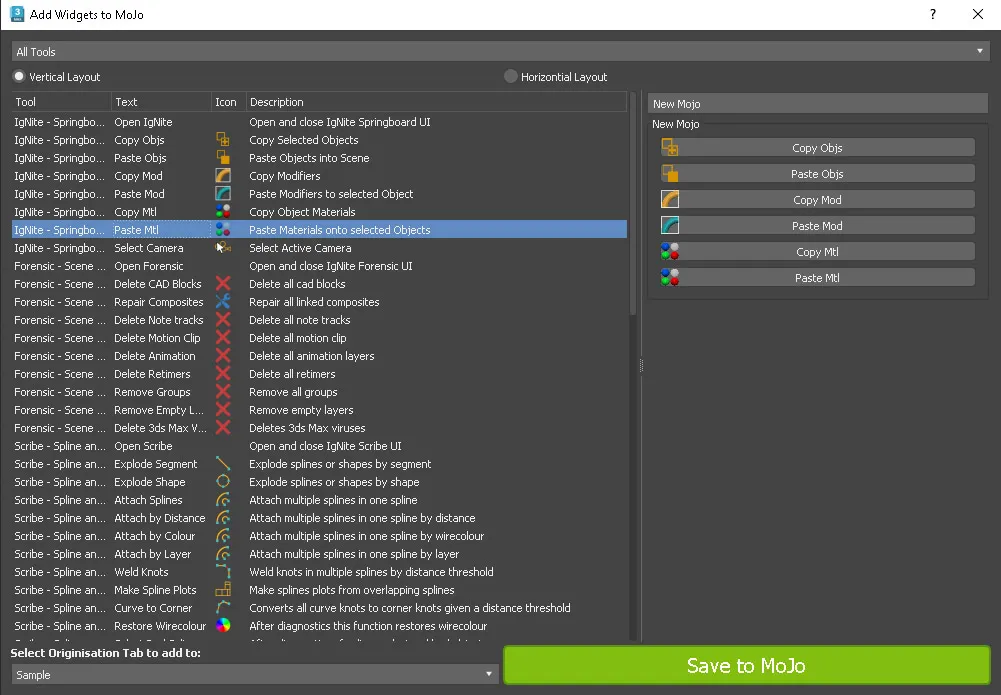Click the Attach by Layer icon

223,553
